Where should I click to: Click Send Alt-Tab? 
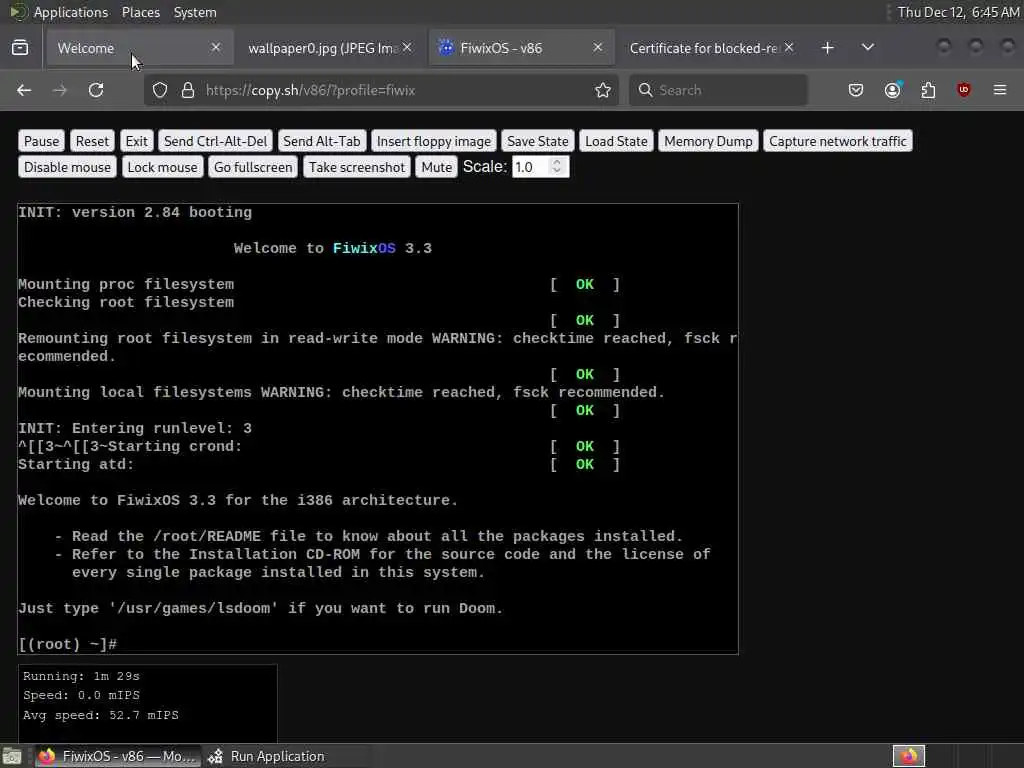[x=321, y=141]
